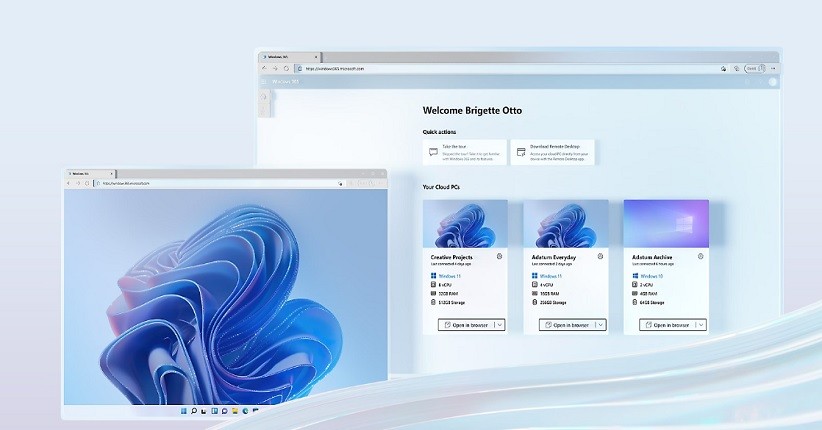
Task: Click the account avatar in Windows 365 header
Action: tap(772, 82)
